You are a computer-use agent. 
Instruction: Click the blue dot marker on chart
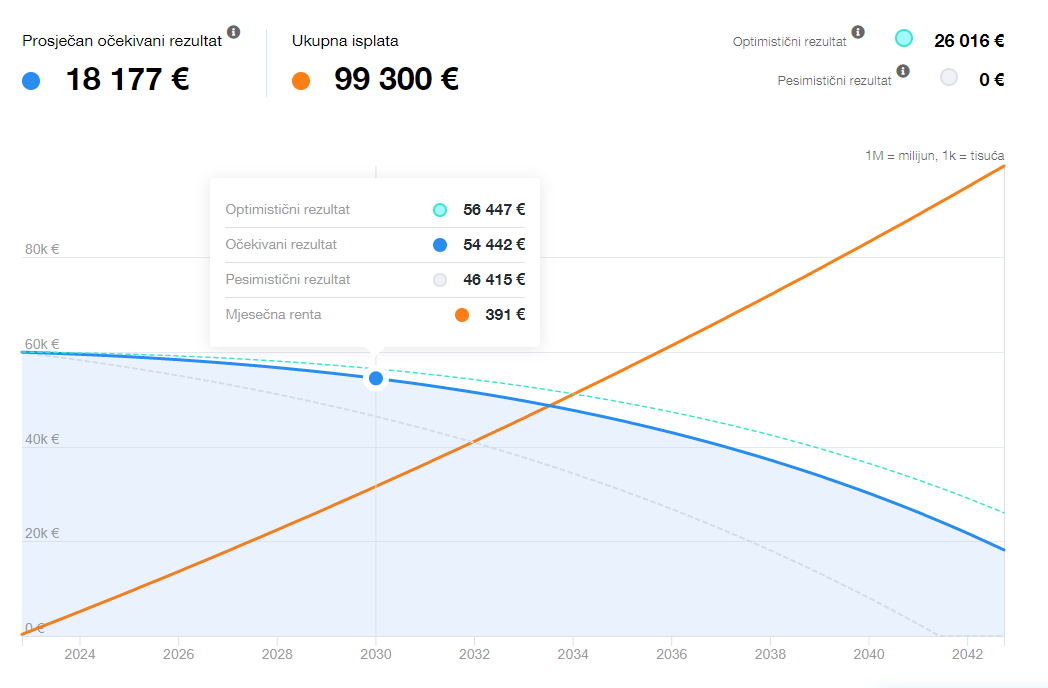376,378
